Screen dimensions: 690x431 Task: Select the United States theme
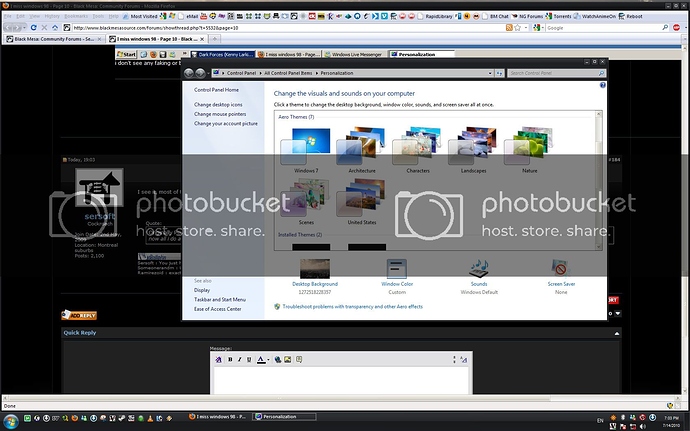[x=362, y=202]
